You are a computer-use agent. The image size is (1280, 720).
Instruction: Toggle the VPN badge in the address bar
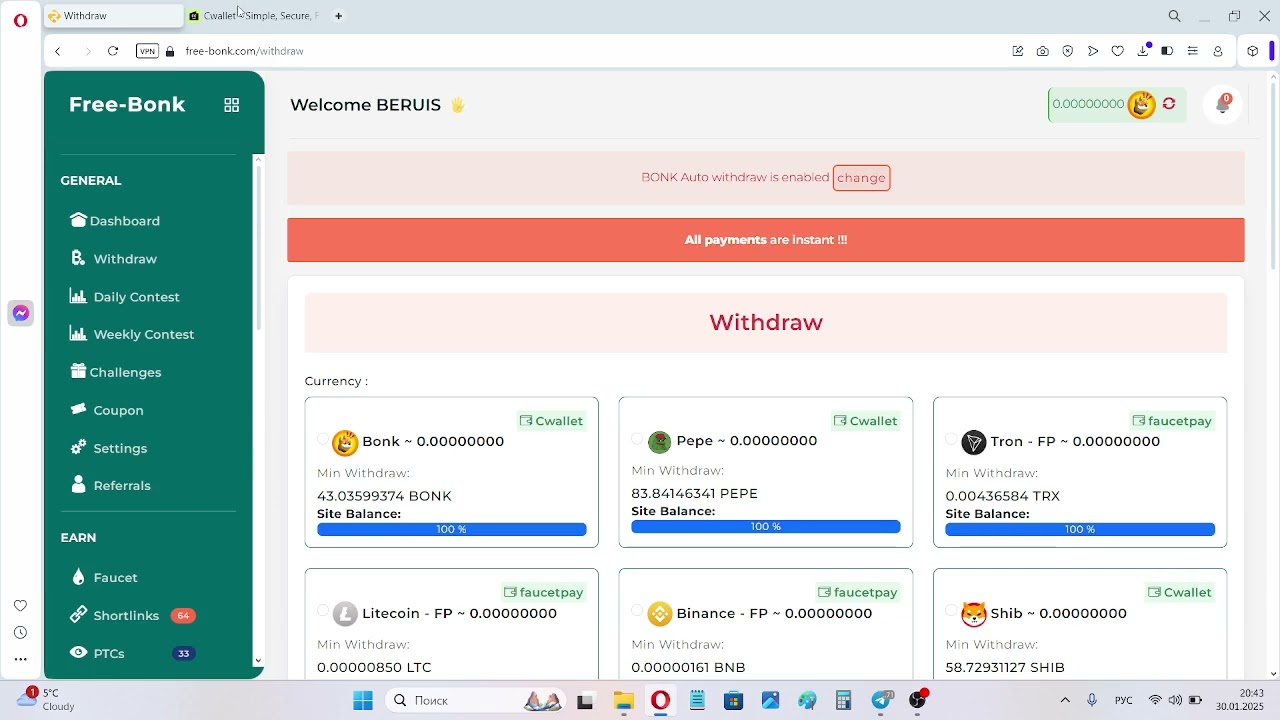point(147,51)
